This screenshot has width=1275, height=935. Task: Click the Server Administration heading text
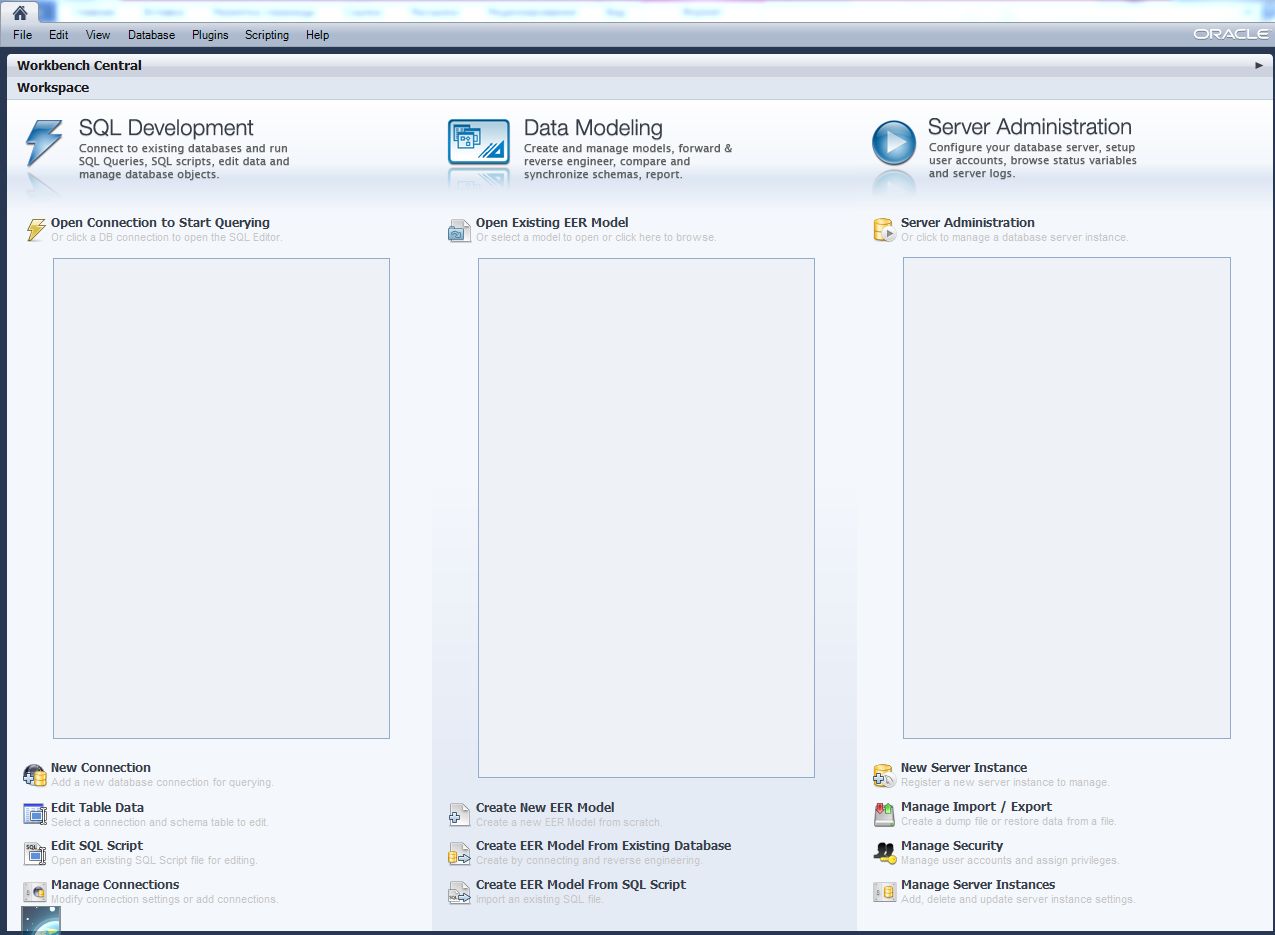(x=1030, y=127)
